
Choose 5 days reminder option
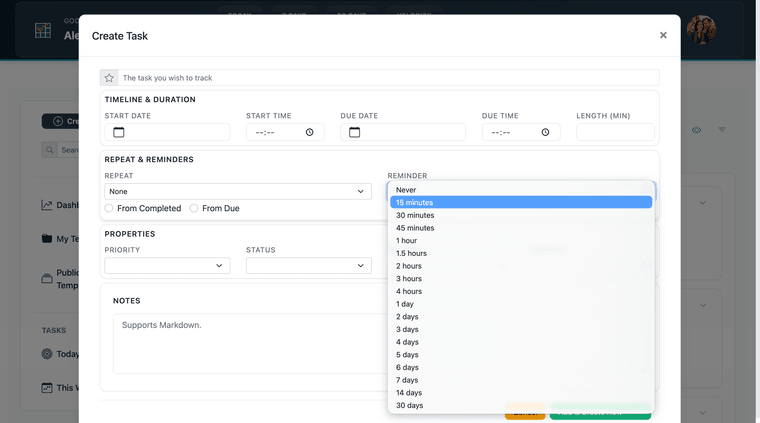(521, 355)
